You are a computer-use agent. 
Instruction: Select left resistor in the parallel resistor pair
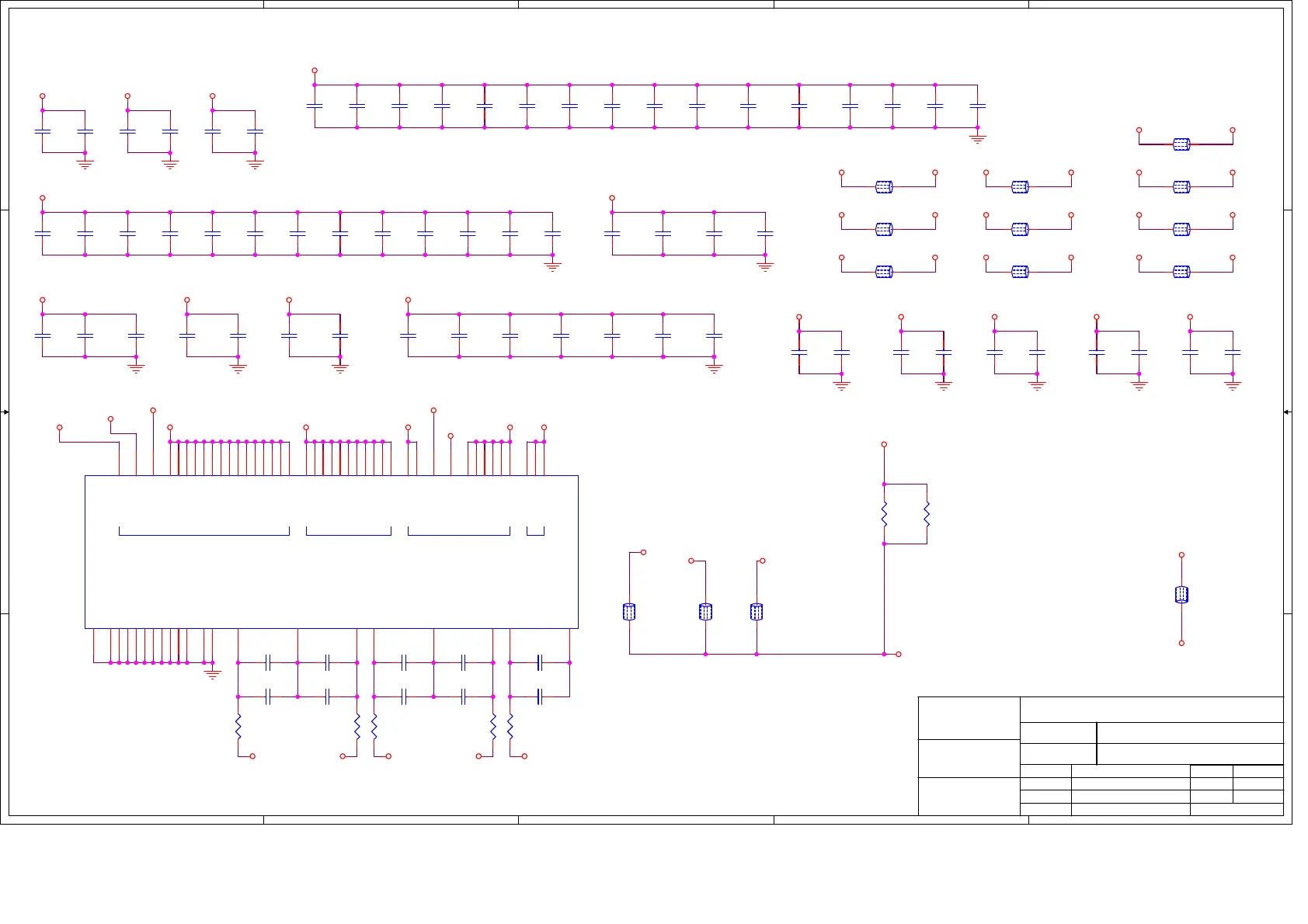[884, 514]
